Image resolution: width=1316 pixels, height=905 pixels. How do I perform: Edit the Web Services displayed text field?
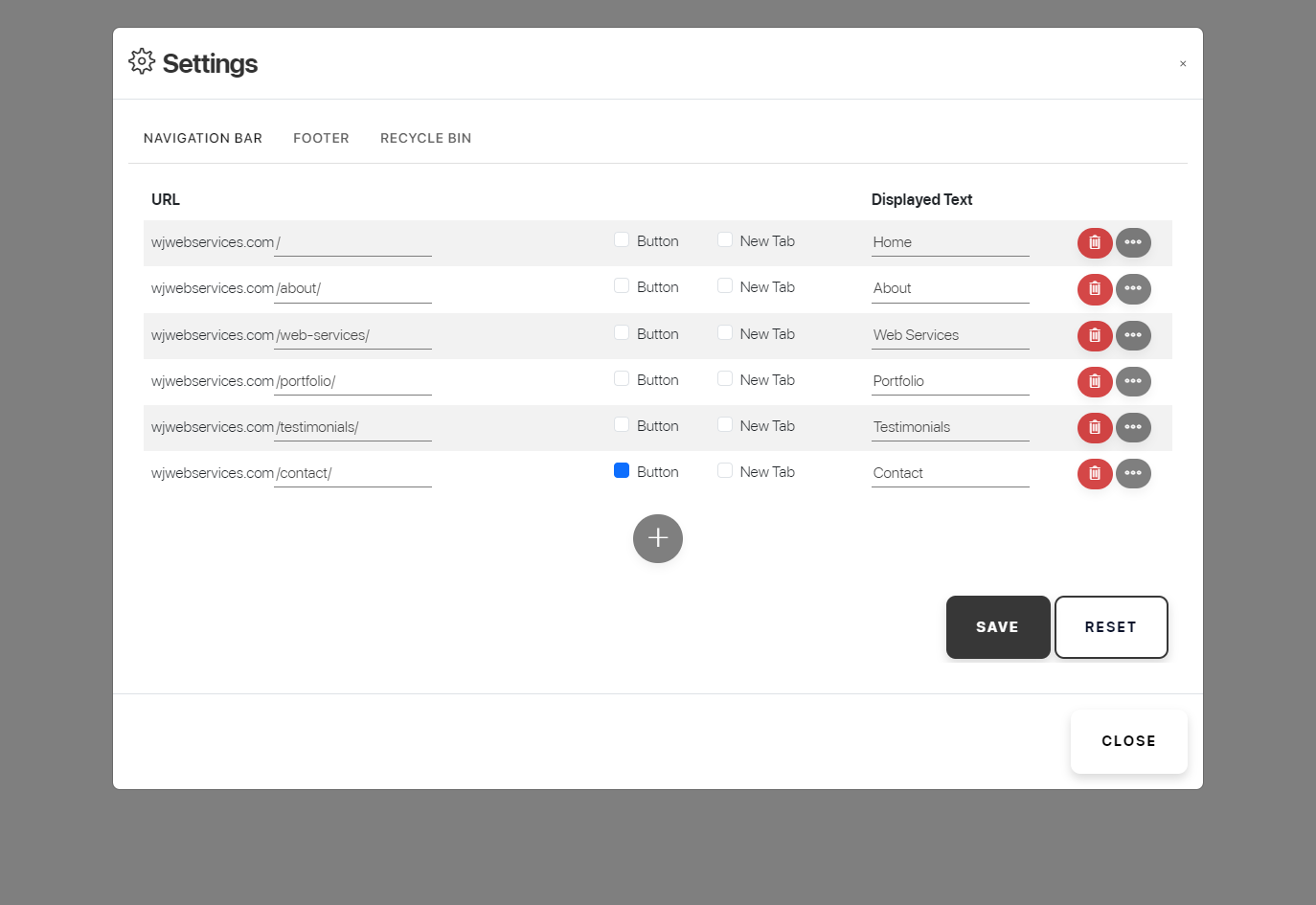tap(950, 335)
